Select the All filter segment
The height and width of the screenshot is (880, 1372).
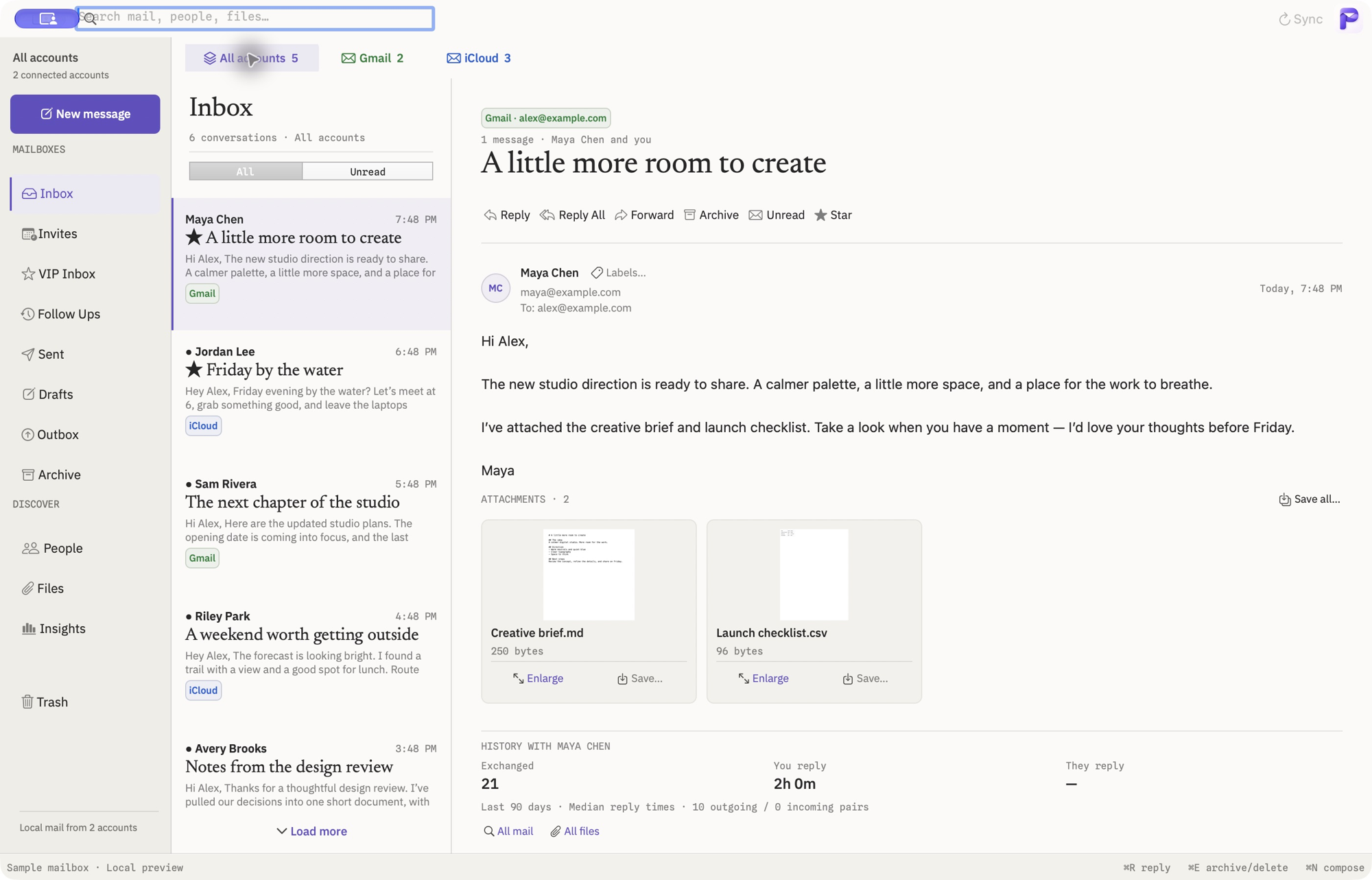point(246,171)
